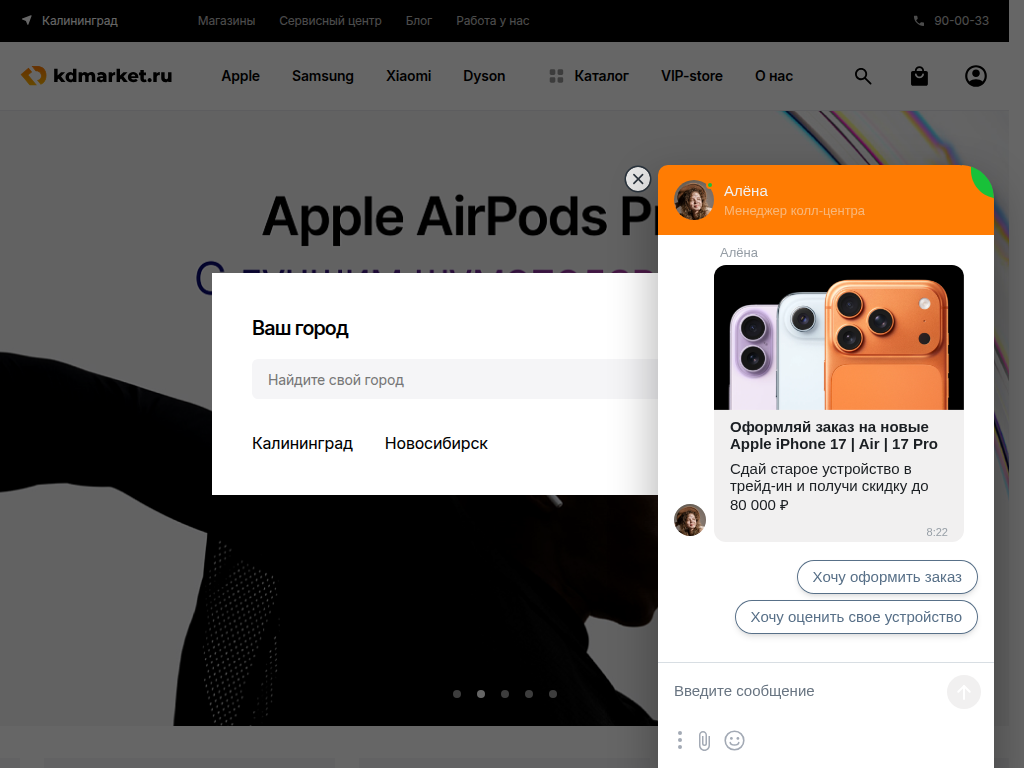
Task: Click the attach file paperclip icon
Action: coord(704,740)
